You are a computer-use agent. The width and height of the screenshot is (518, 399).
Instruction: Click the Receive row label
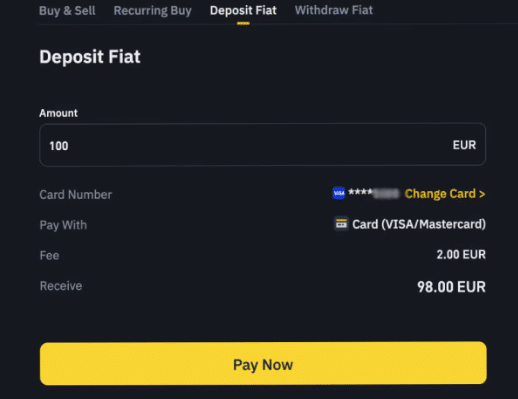click(61, 286)
